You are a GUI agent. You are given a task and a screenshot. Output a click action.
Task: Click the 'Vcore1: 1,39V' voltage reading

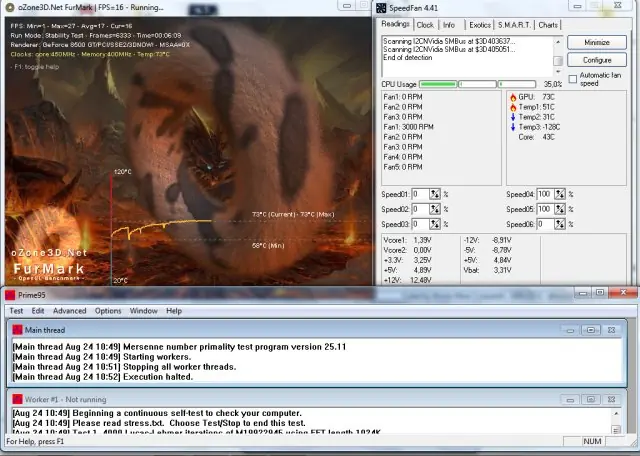click(407, 240)
